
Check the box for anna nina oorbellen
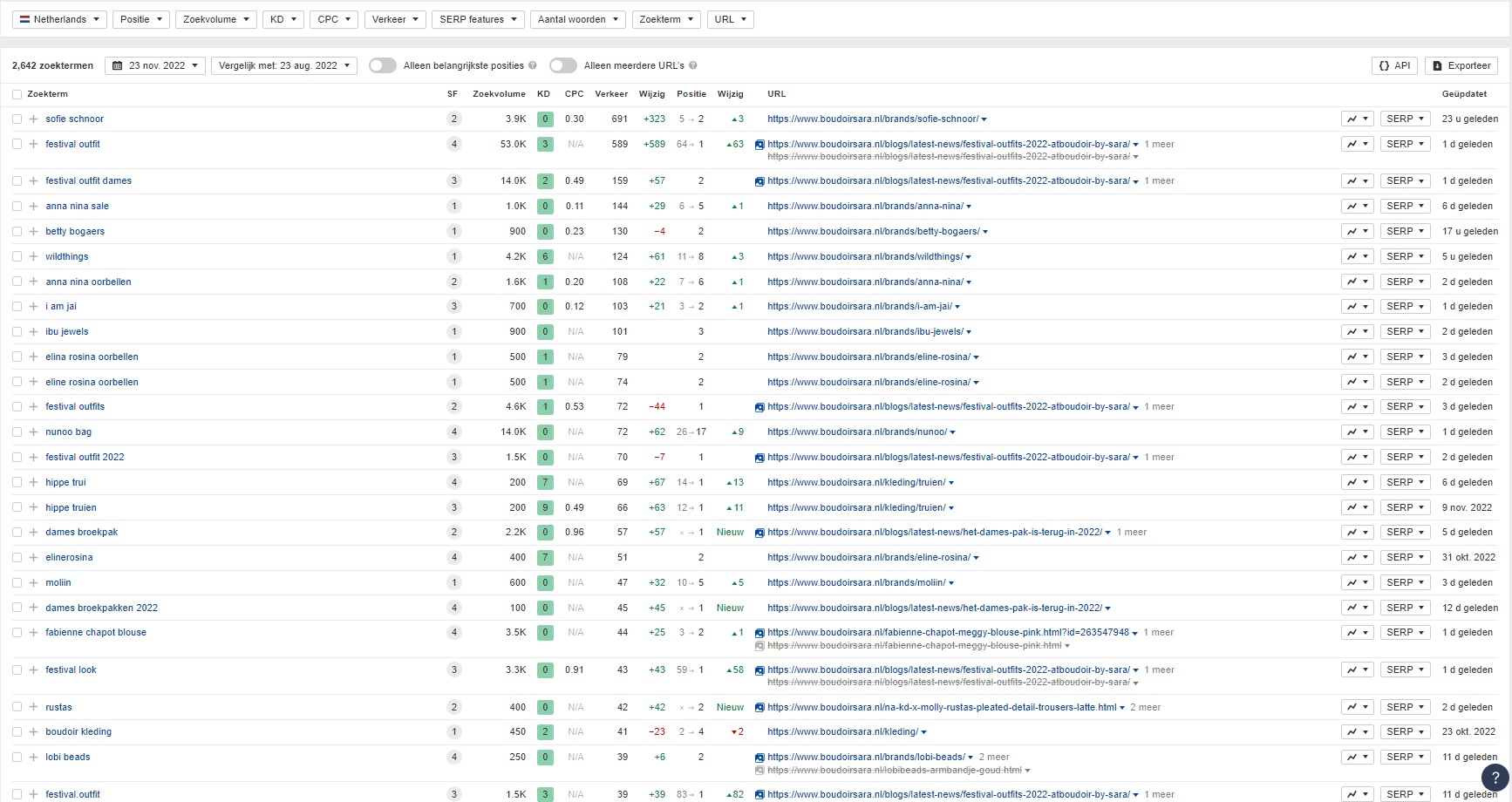[x=17, y=282]
